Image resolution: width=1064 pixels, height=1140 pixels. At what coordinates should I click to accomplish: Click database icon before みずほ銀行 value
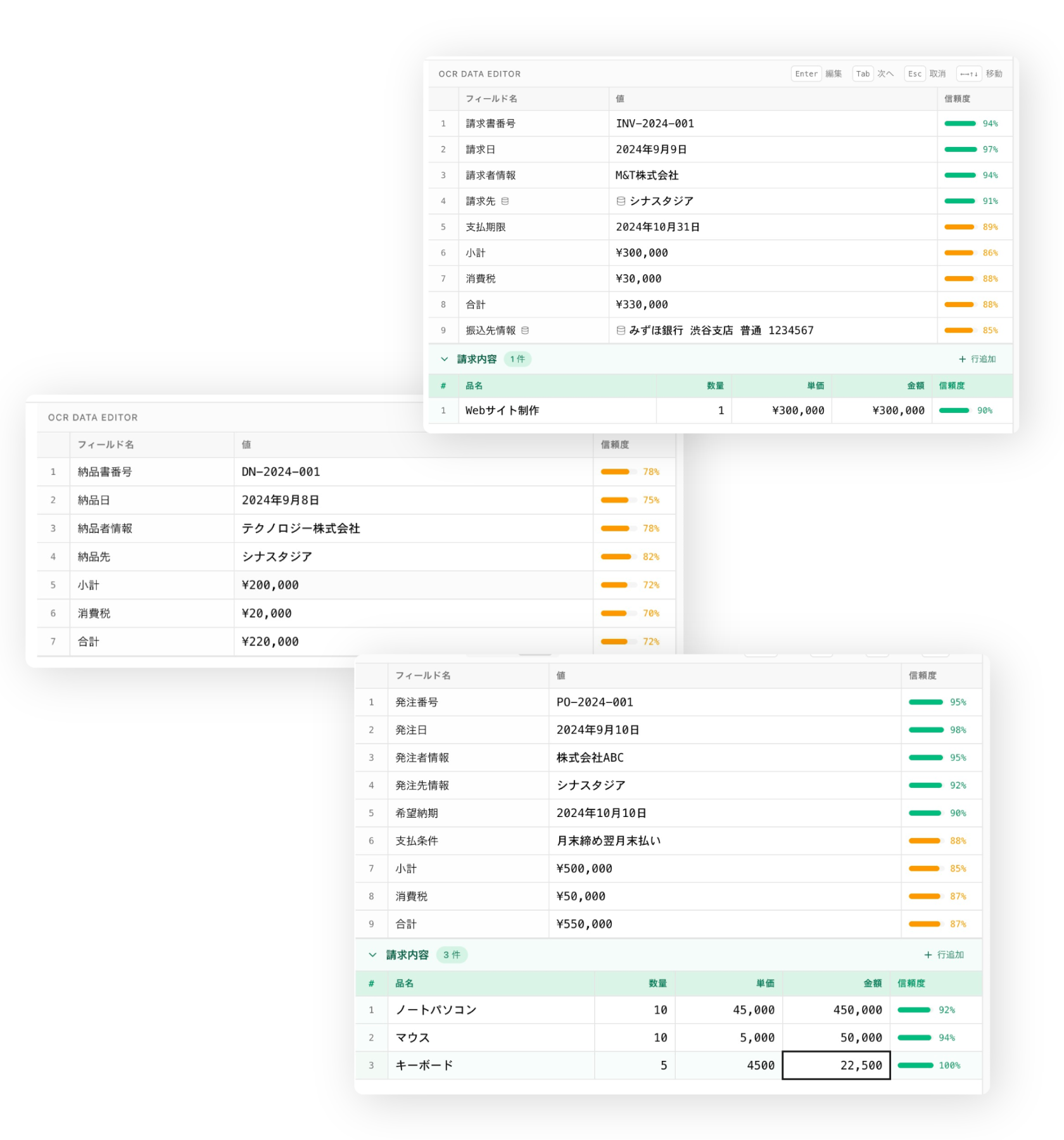pyautogui.click(x=621, y=331)
